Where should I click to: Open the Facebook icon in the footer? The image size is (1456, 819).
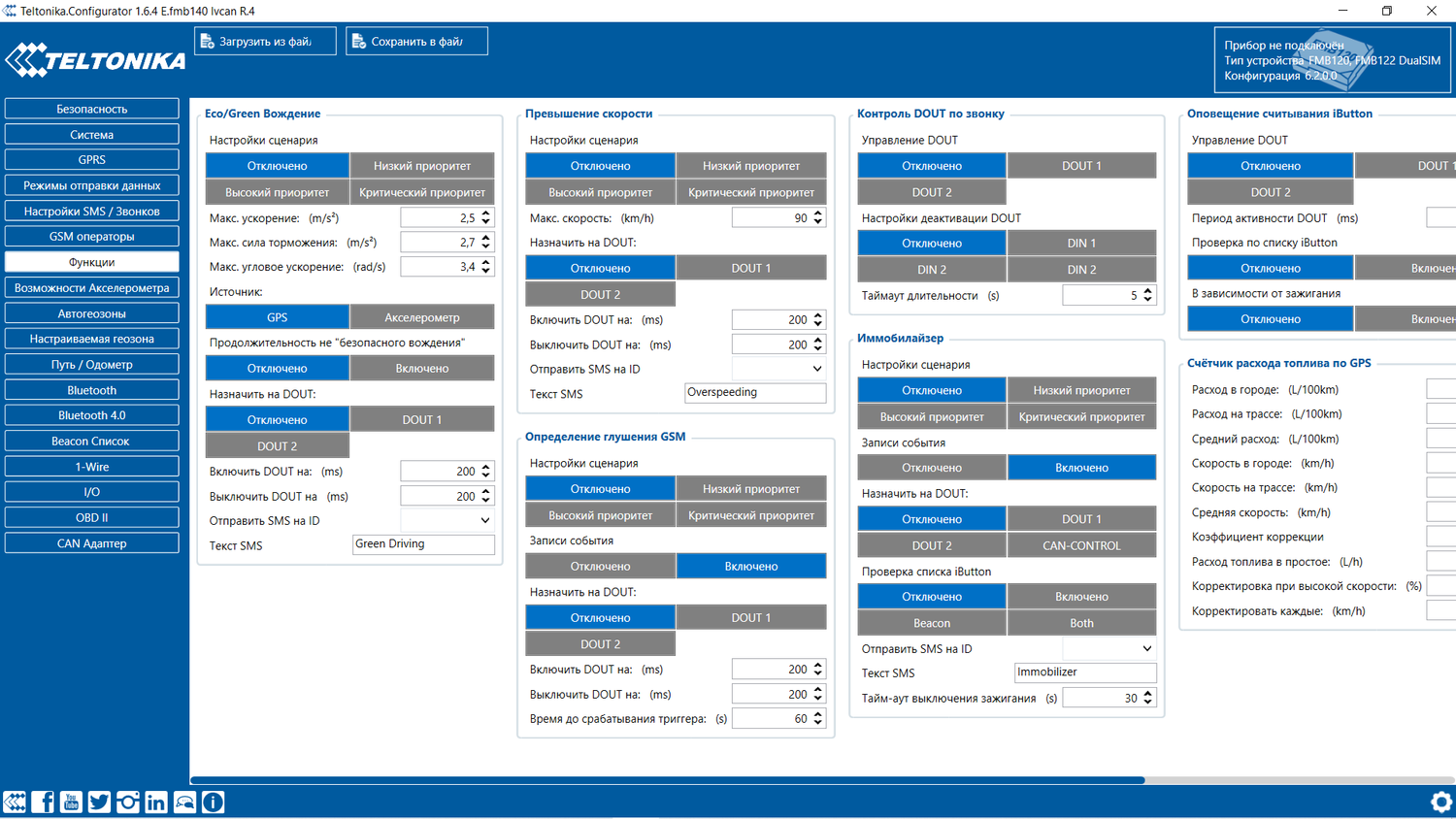[43, 802]
